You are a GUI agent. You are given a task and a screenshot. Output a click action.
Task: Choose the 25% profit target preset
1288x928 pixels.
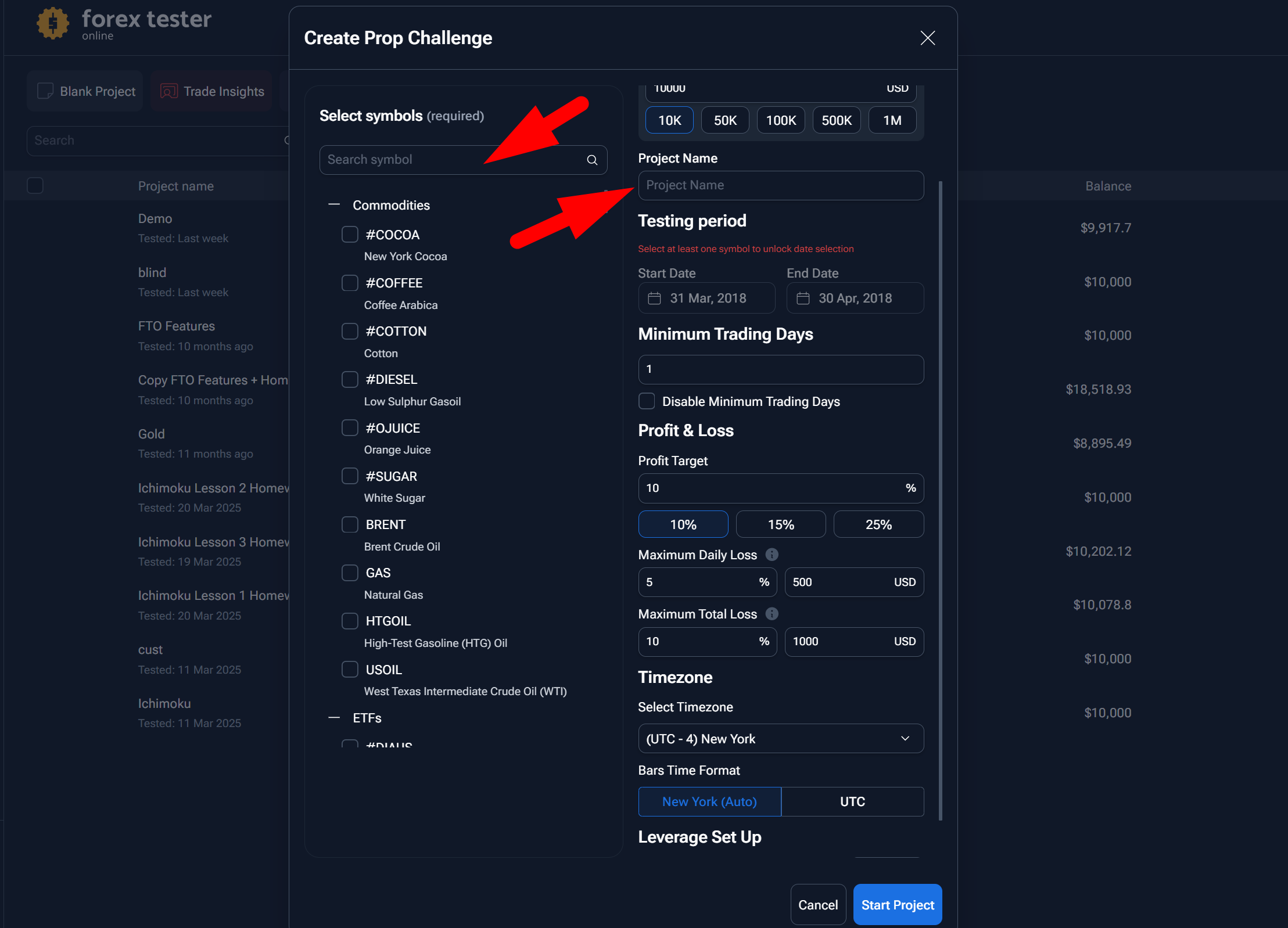point(878,524)
